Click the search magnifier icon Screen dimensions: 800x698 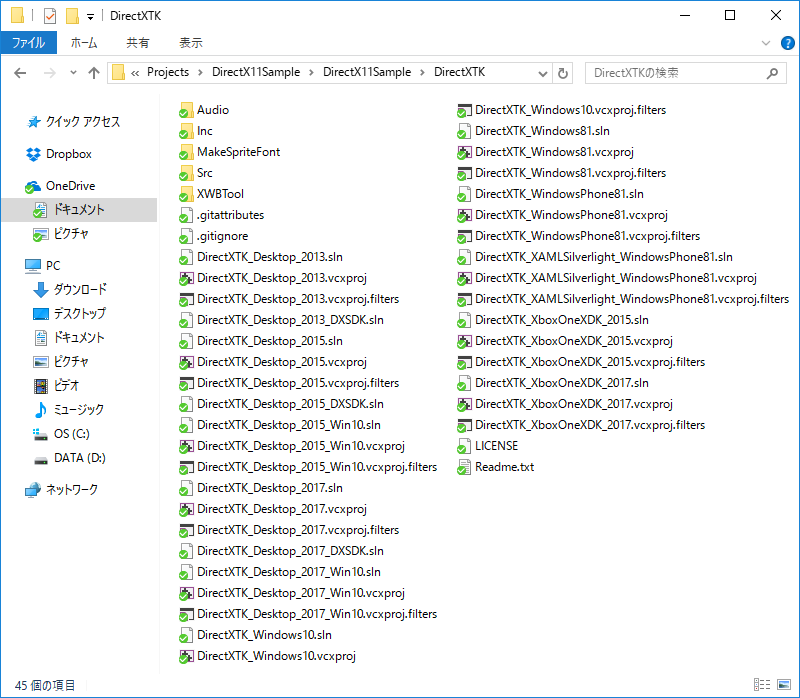(x=772, y=73)
